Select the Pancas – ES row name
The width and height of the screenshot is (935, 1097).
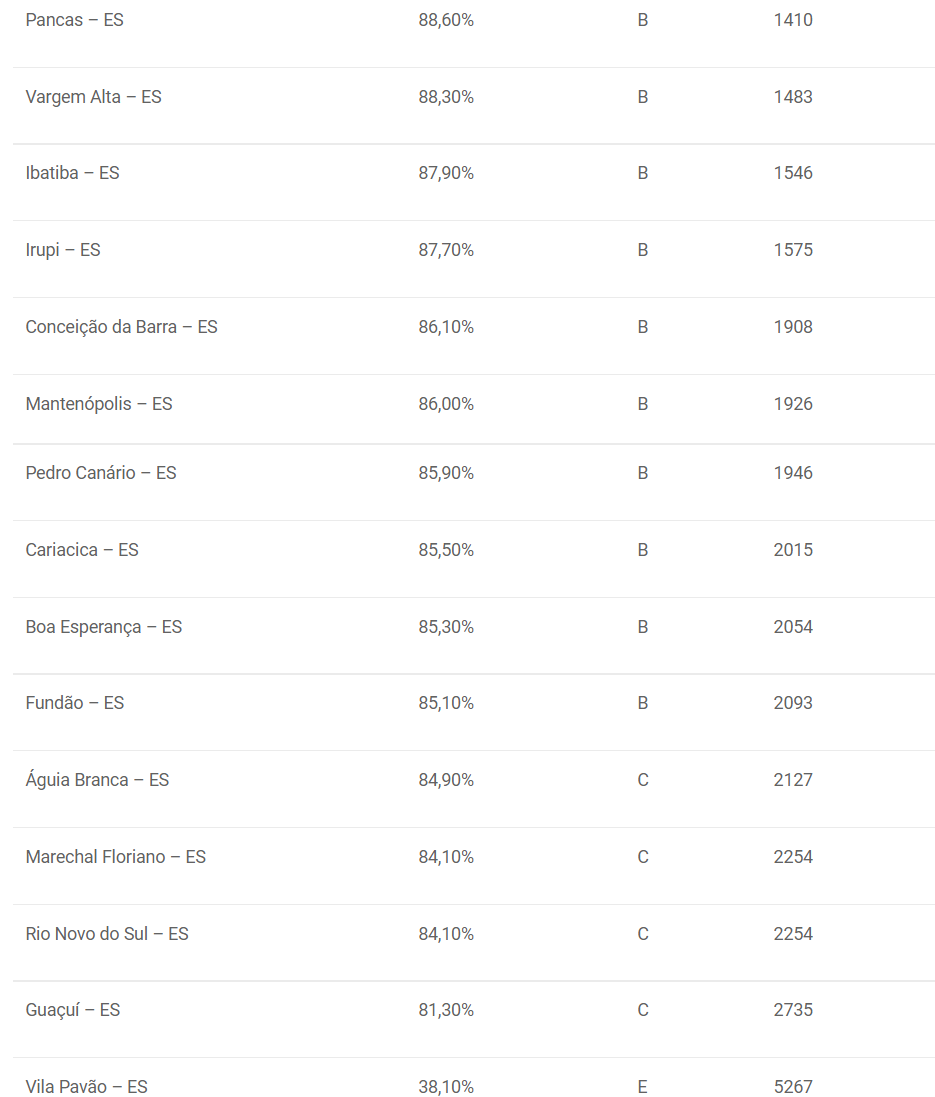(x=74, y=20)
